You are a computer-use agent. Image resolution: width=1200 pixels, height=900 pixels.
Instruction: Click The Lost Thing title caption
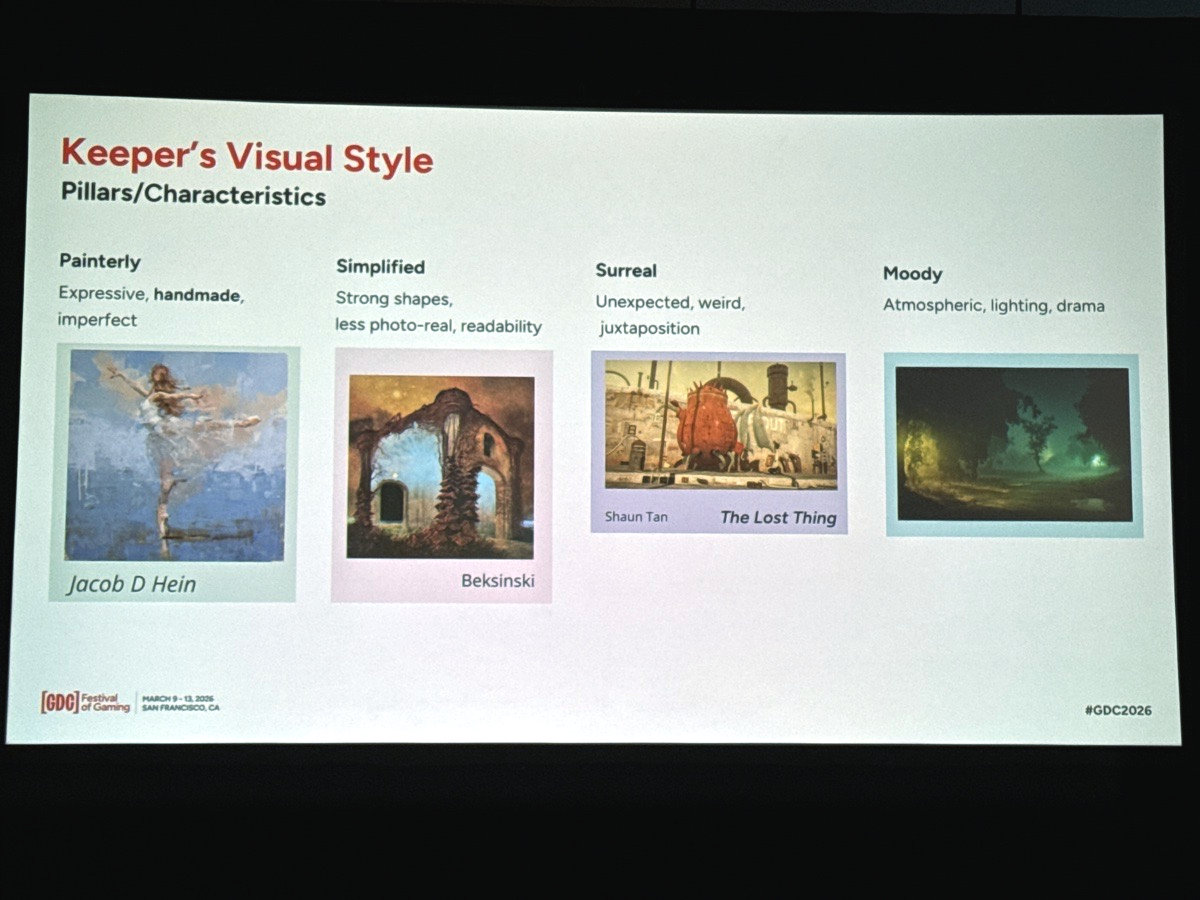click(778, 517)
